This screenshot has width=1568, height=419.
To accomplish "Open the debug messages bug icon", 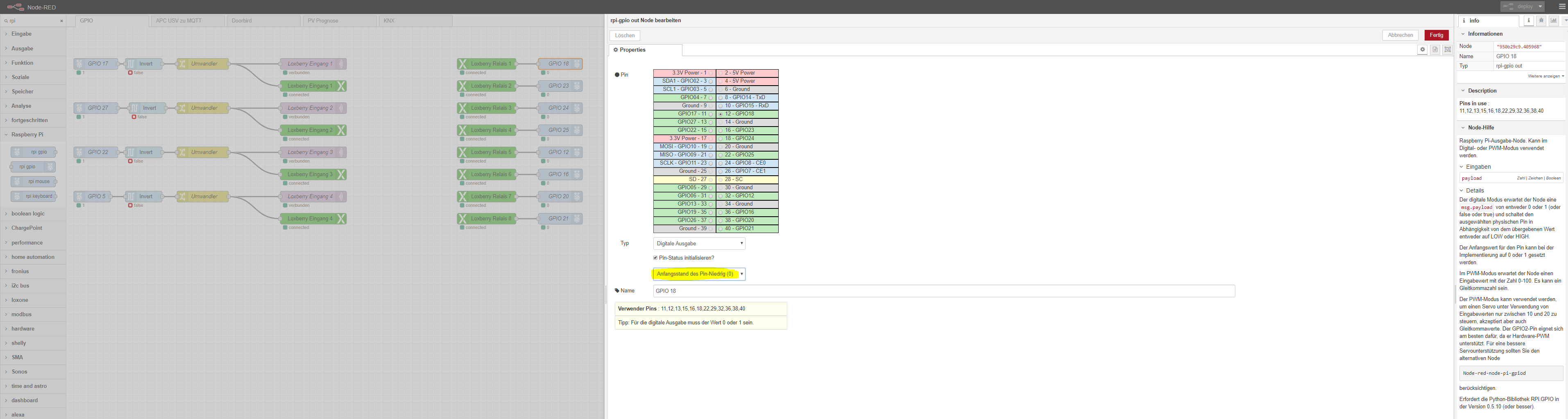I will (1541, 21).
